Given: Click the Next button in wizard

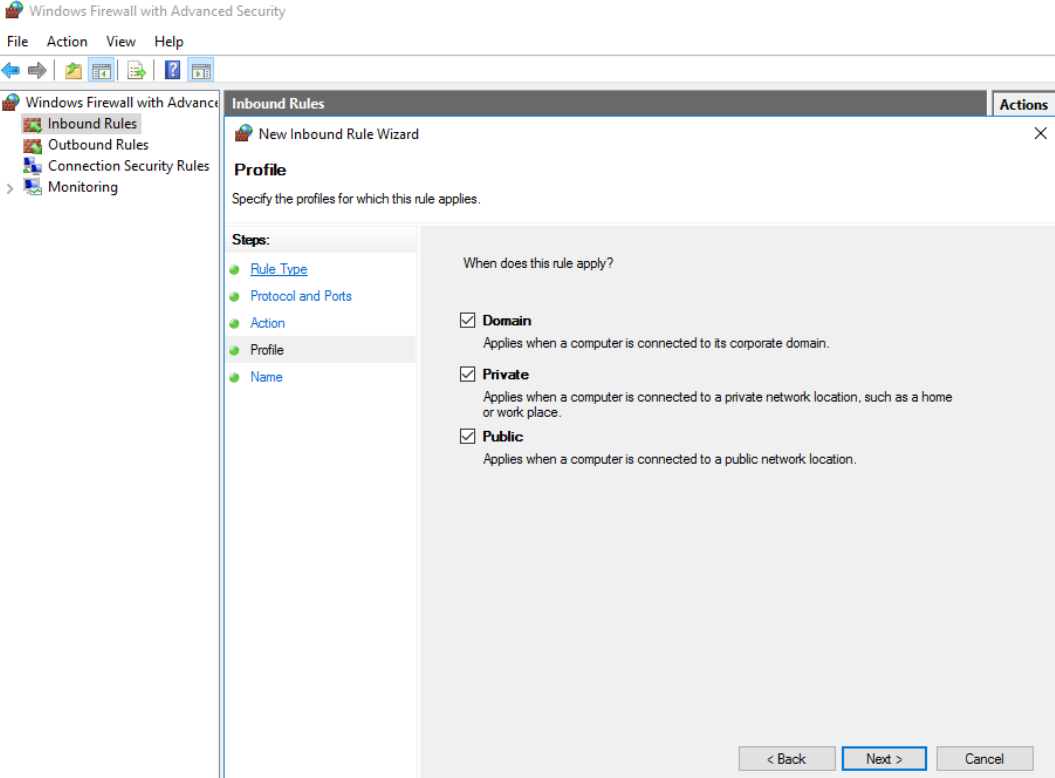Looking at the screenshot, I should 884,759.
